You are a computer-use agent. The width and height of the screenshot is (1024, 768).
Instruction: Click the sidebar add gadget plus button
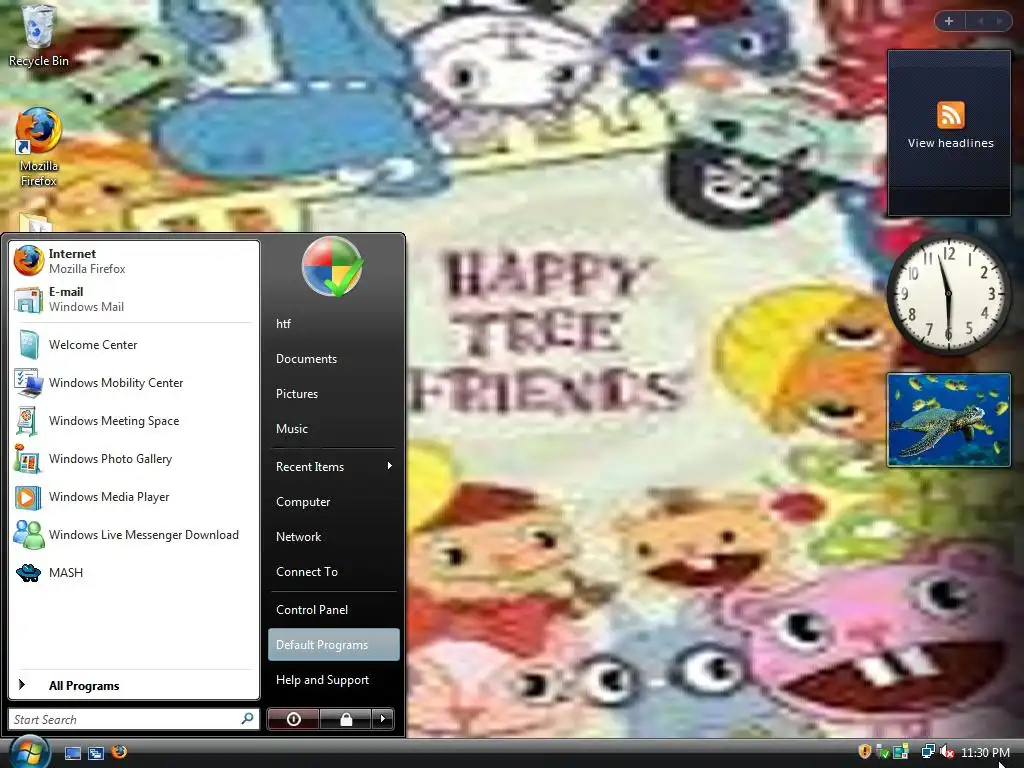click(x=949, y=21)
